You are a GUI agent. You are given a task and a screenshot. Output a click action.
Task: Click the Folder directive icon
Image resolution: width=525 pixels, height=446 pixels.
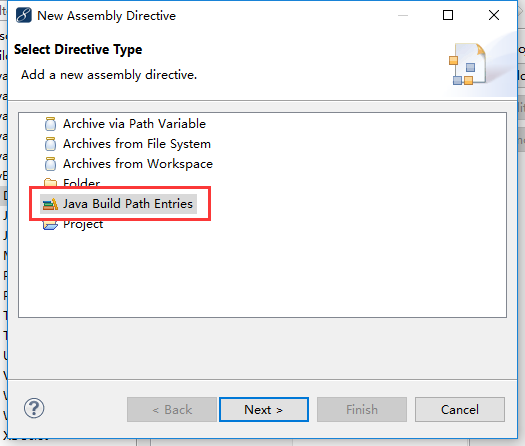(50, 182)
